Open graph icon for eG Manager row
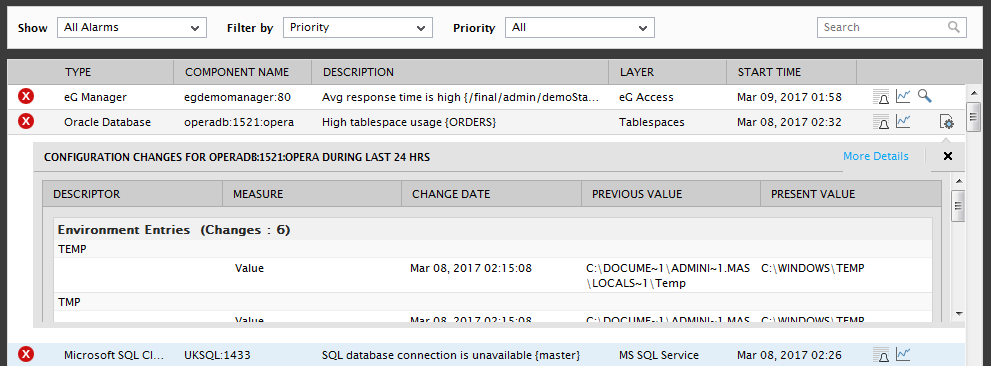 pyautogui.click(x=903, y=97)
